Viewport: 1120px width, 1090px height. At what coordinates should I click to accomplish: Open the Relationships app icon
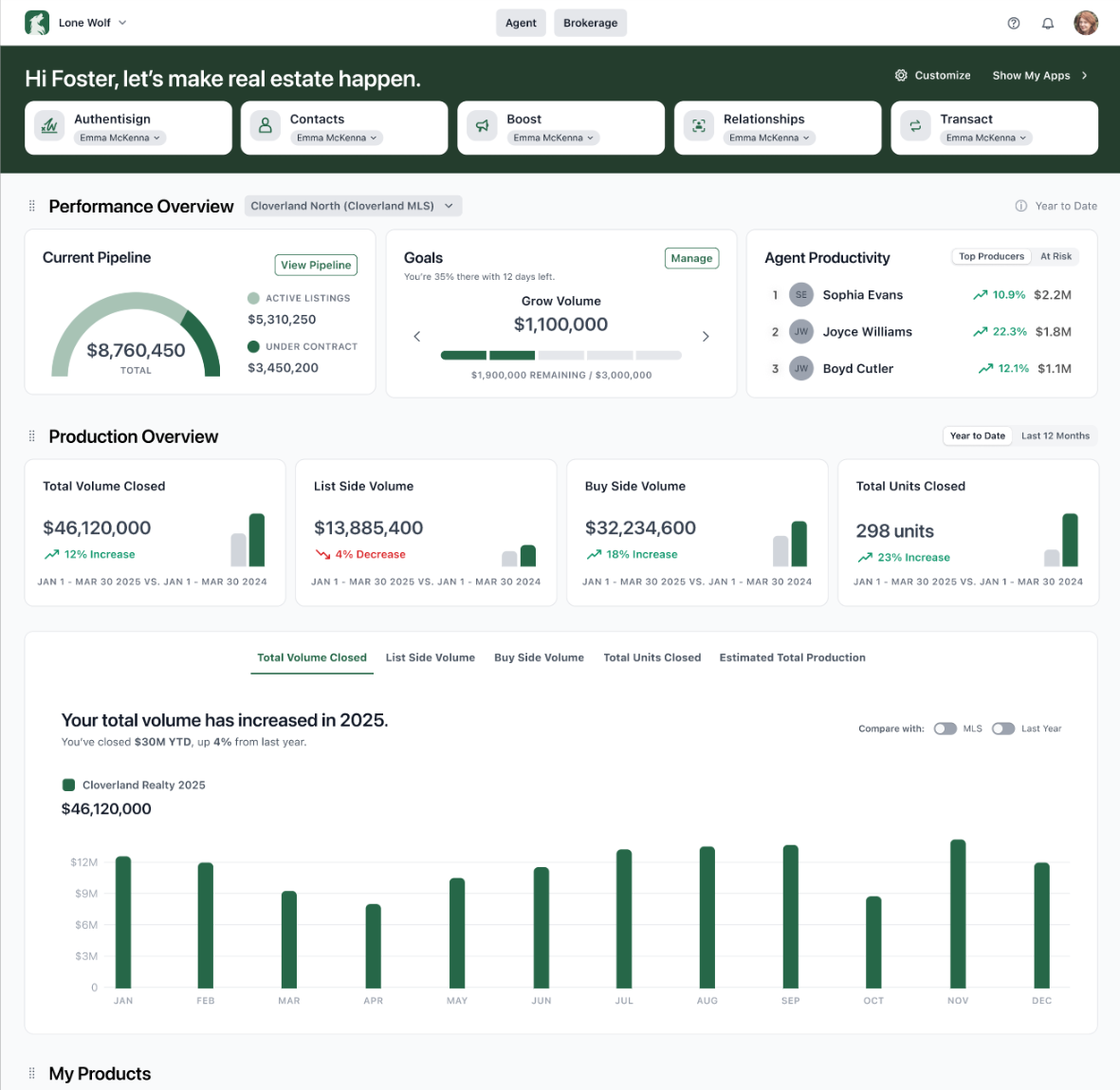(x=698, y=126)
